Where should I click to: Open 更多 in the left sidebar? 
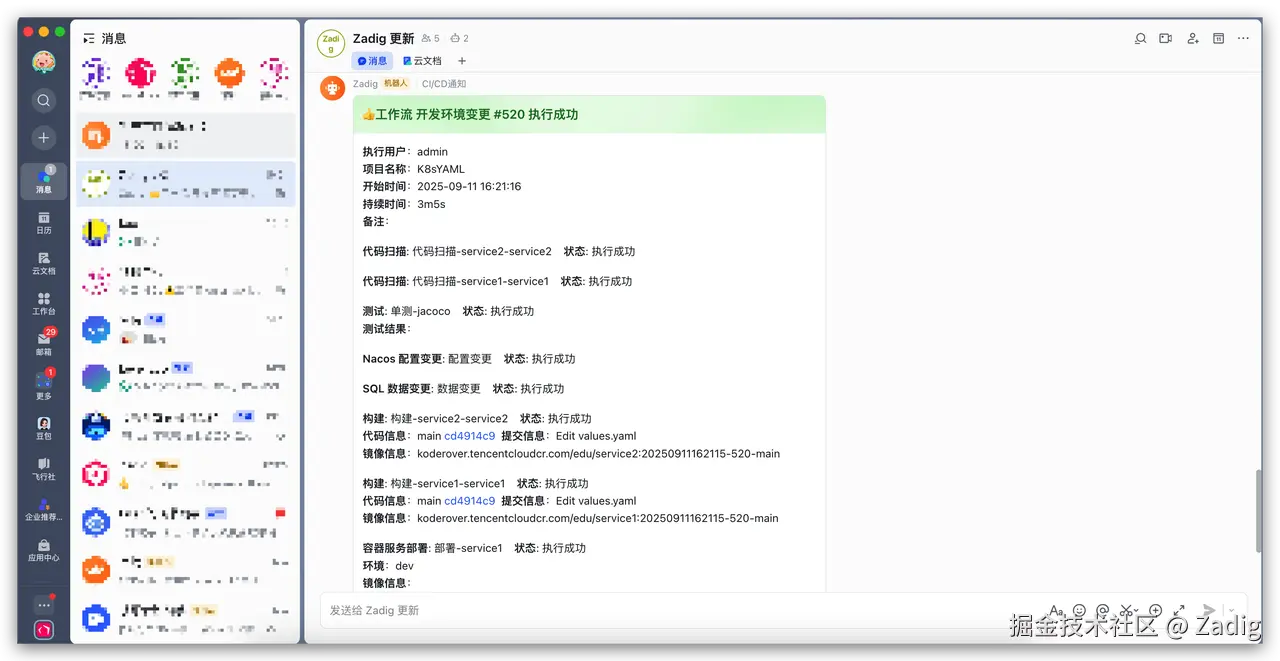(x=43, y=385)
